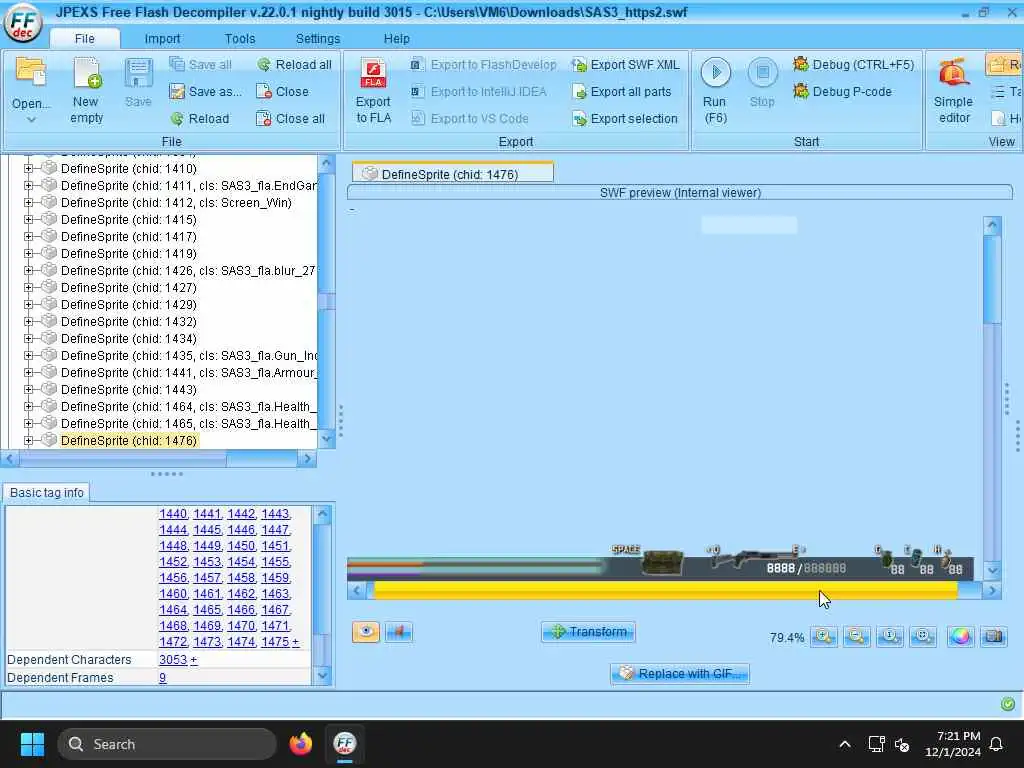The image size is (1024, 768).
Task: Expand DefineSprite (chid: 1434) node
Action: click(28, 338)
